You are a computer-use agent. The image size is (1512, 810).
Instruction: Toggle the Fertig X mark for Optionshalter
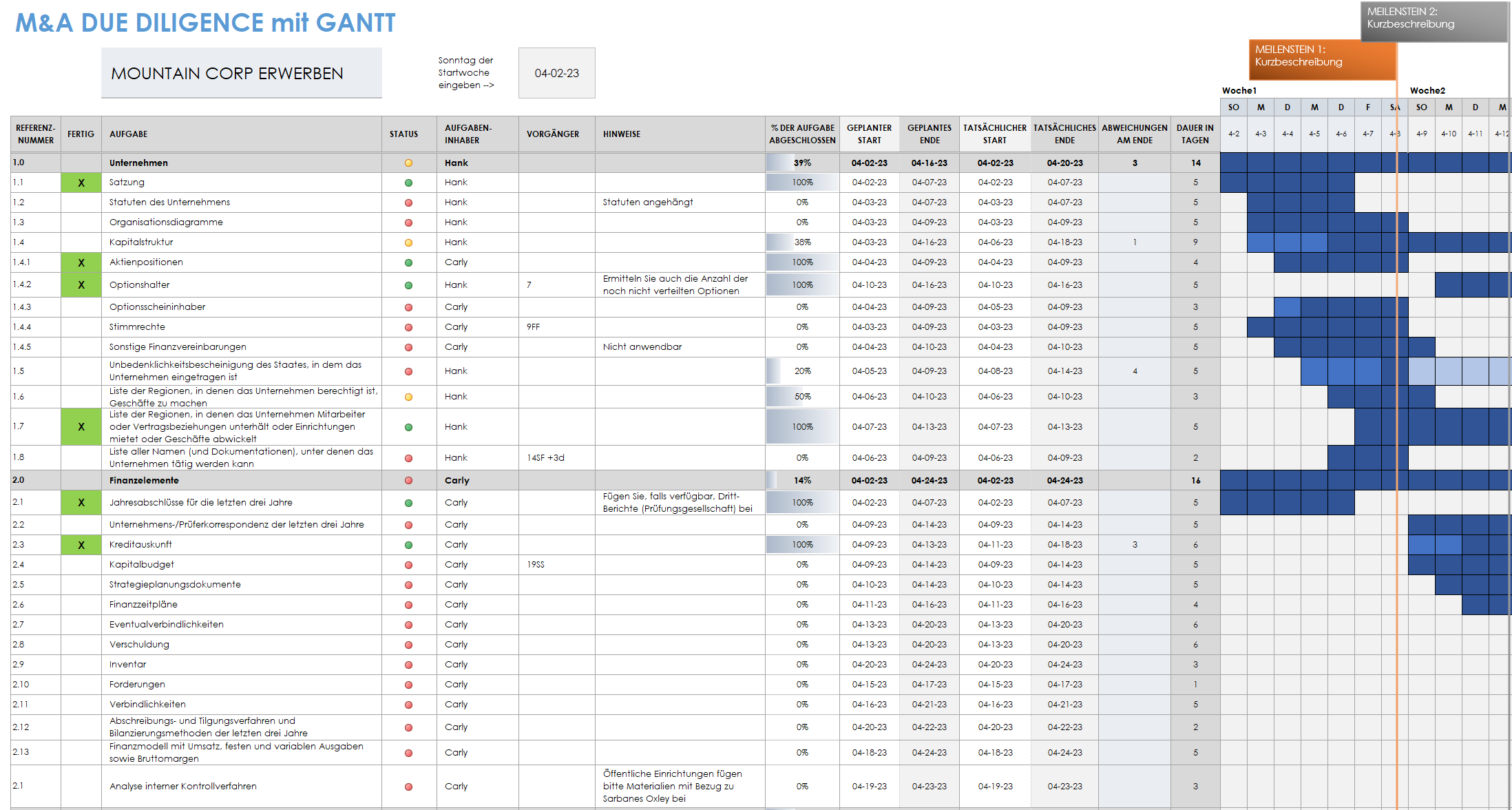click(x=81, y=284)
